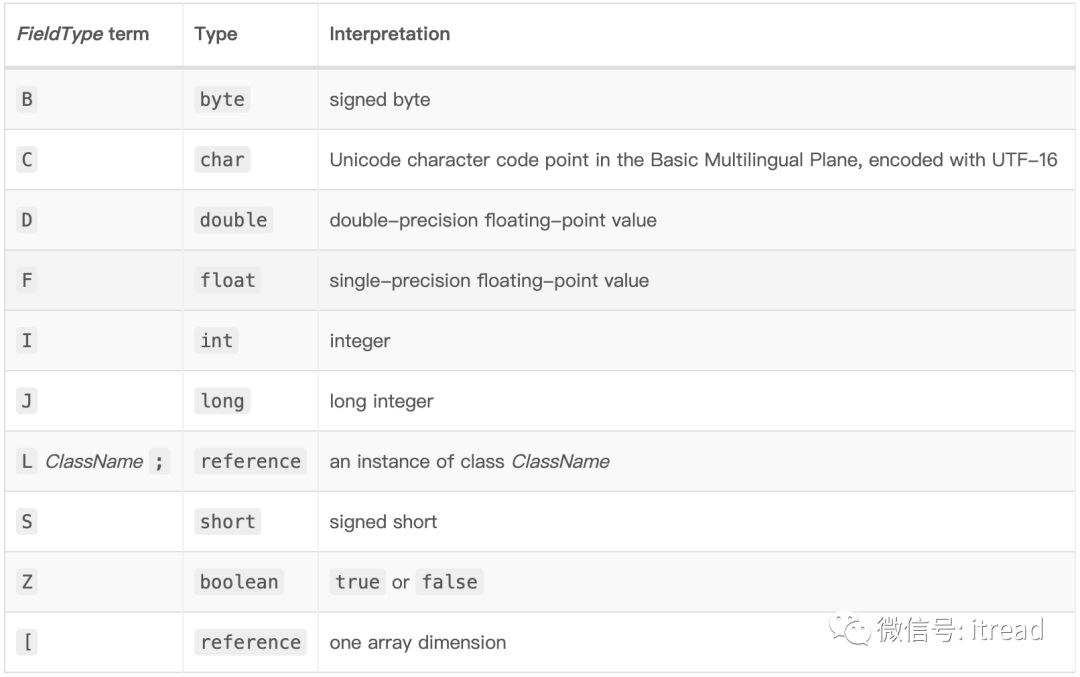Screen dimensions: 1080x677
Task: Click the 'long' type code label
Action: coord(222,401)
